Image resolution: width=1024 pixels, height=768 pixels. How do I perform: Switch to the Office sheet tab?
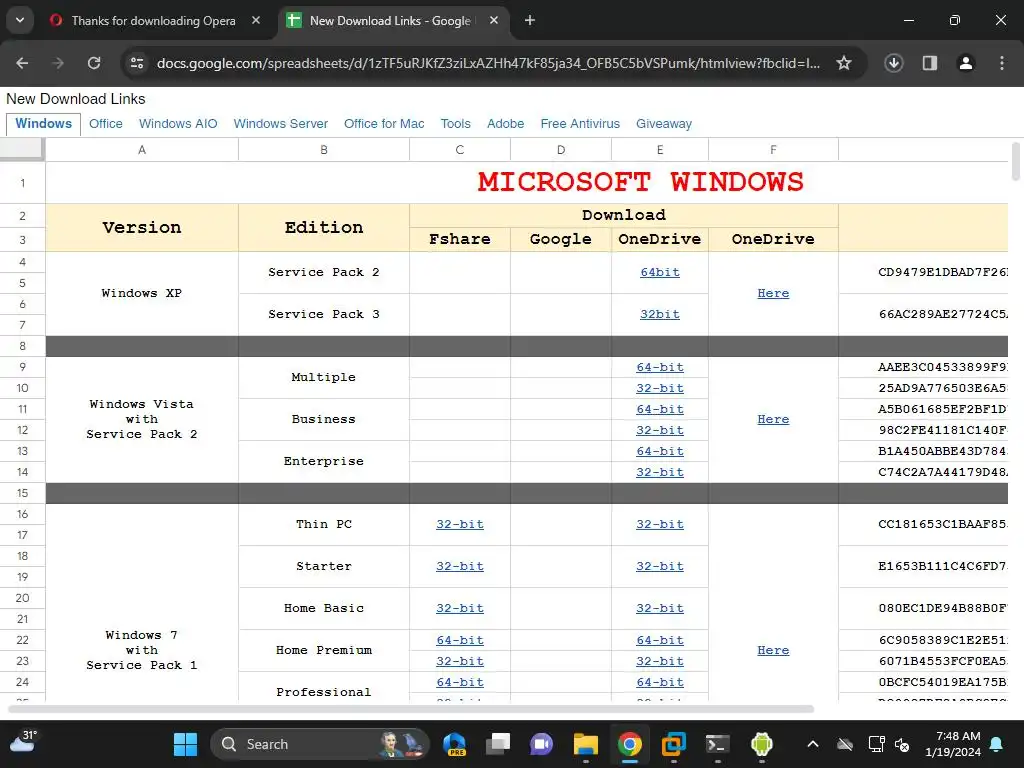105,123
